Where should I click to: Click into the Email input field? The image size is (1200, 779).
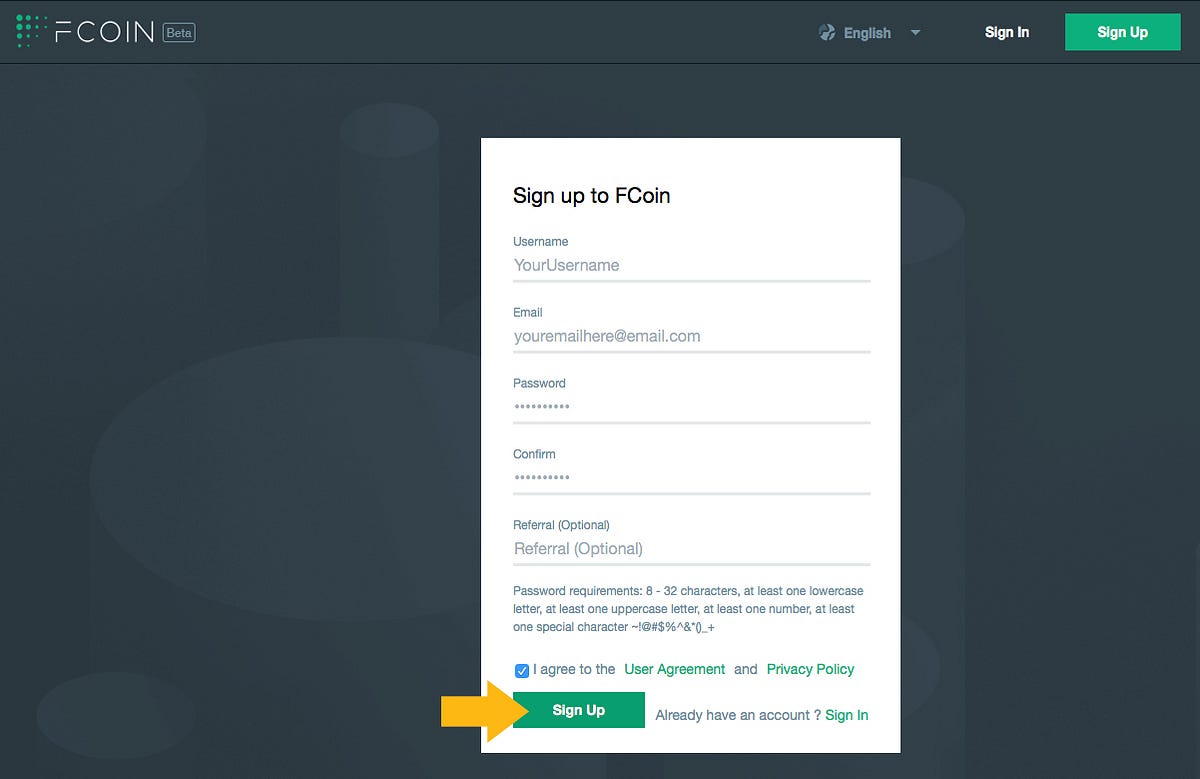(x=691, y=336)
